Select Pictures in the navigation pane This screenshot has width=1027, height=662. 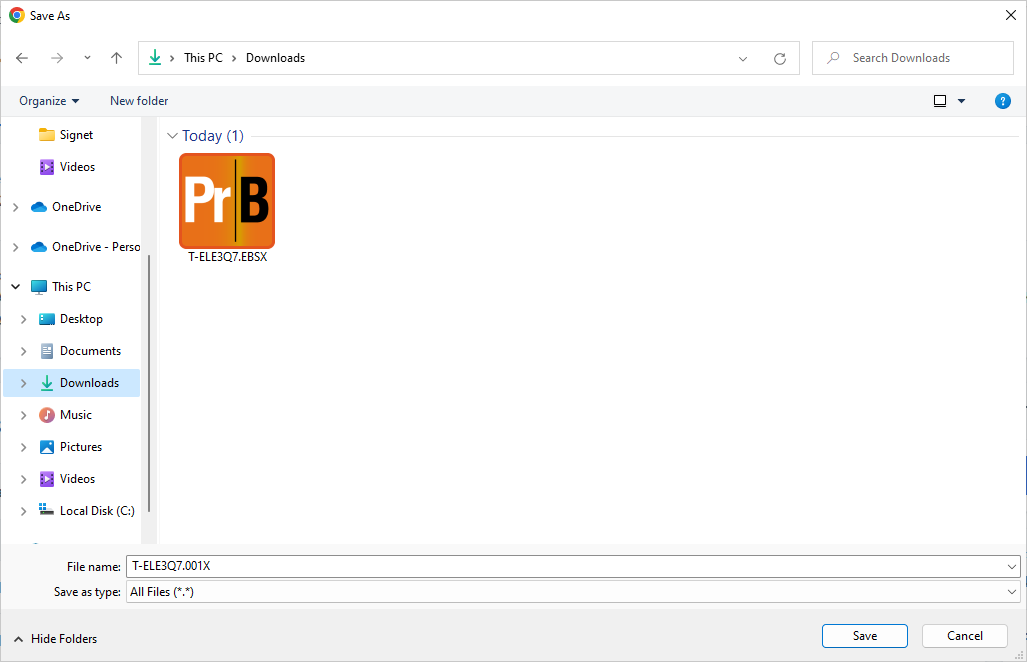point(80,447)
